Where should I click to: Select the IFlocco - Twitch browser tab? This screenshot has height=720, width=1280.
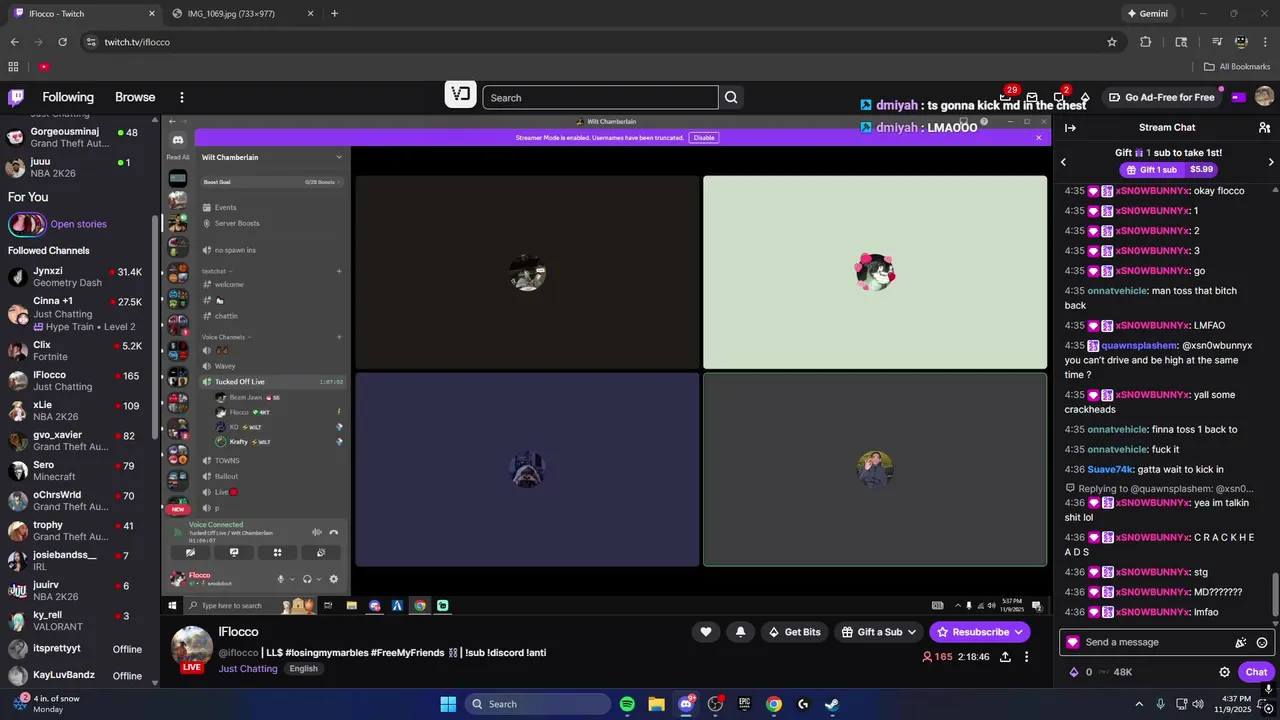tap(84, 14)
